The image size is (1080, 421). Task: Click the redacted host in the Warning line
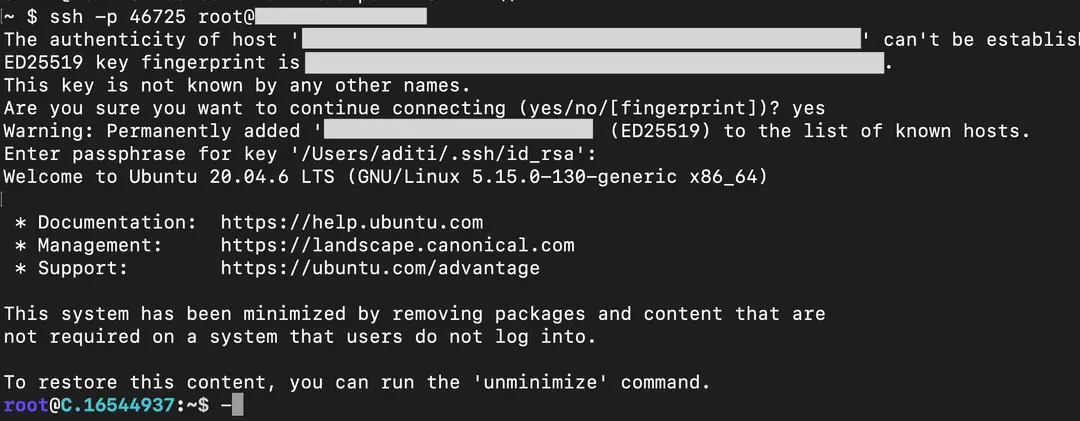[x=459, y=131]
